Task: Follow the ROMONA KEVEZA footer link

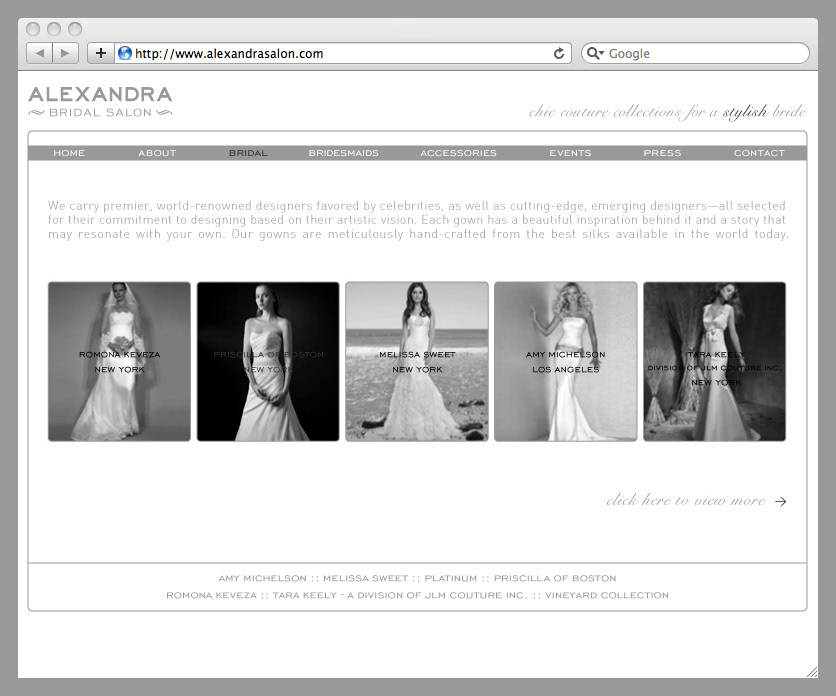Action: 211,595
